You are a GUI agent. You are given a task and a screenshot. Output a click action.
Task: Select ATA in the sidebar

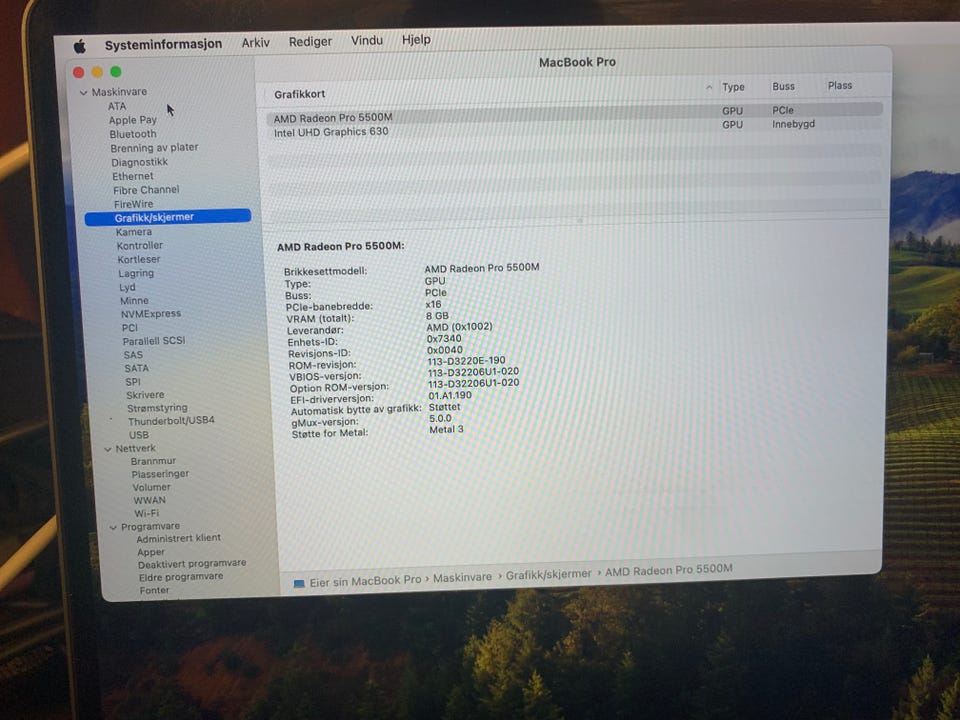(117, 107)
